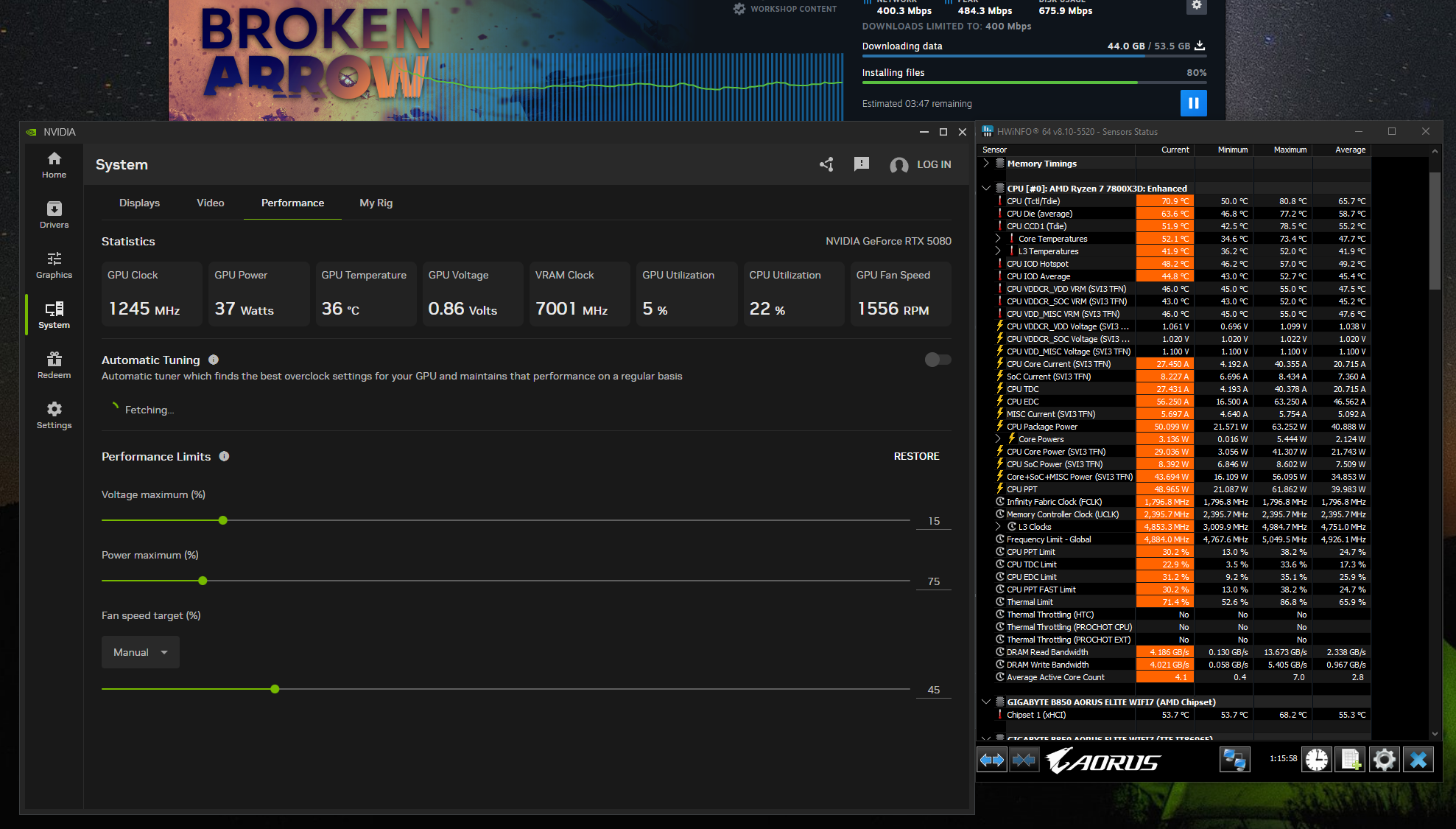Collapse the CPU [#0] AMD Ryzen 7 7800X3D group
Viewport: 1456px width, 829px height.
click(986, 189)
